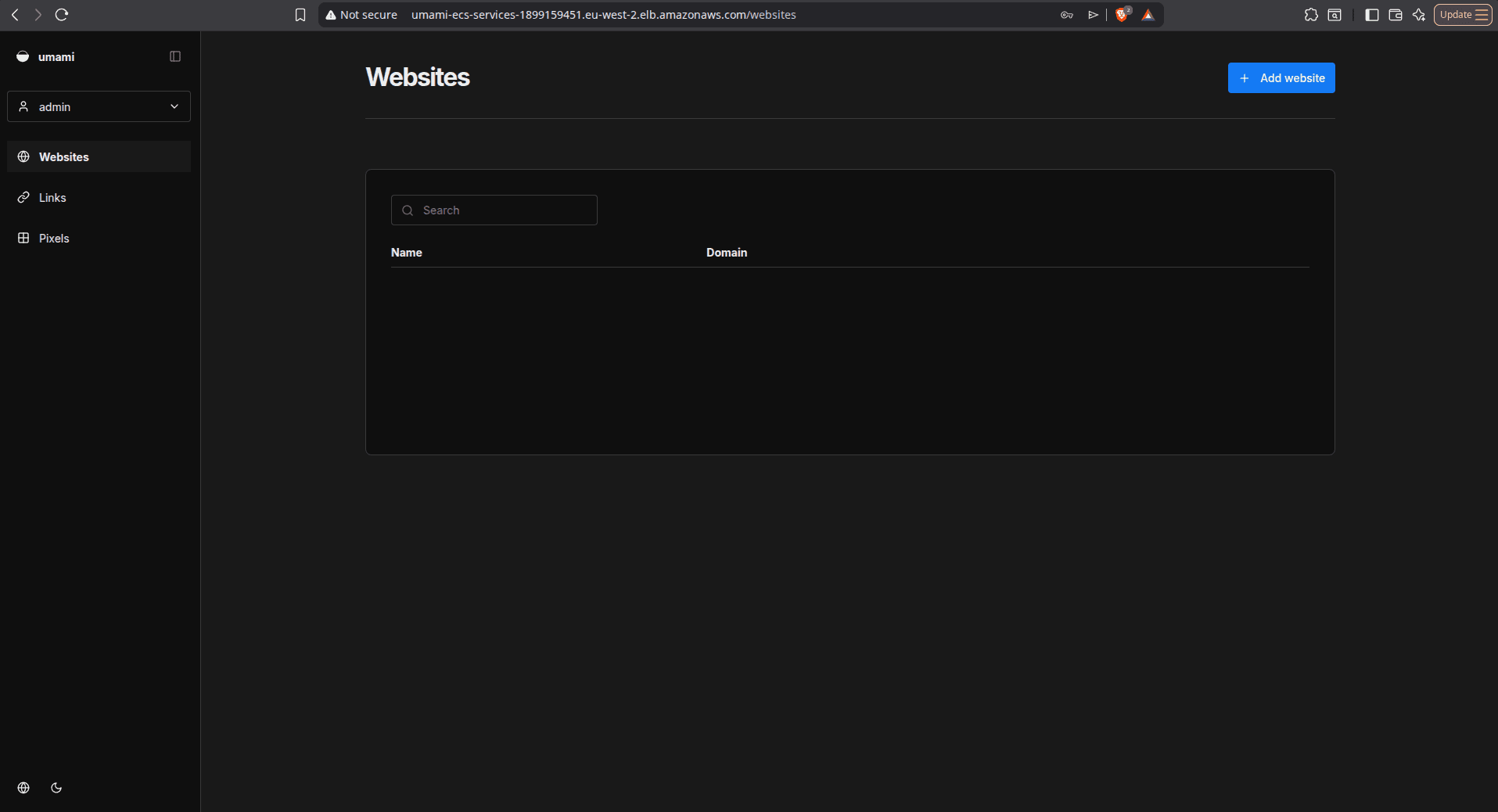Image resolution: width=1498 pixels, height=812 pixels.
Task: Open the Websites sidebar item
Action: (99, 156)
